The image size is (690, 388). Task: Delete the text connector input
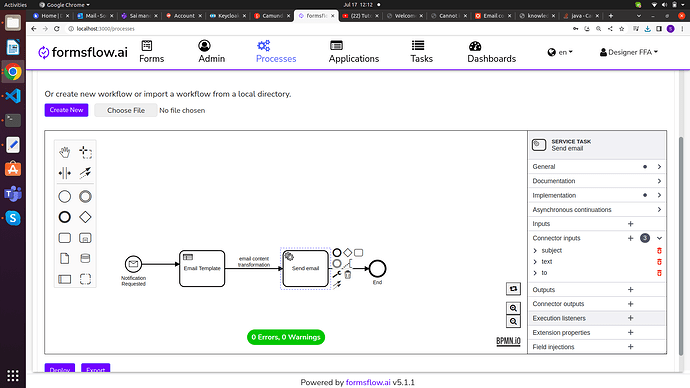click(659, 262)
